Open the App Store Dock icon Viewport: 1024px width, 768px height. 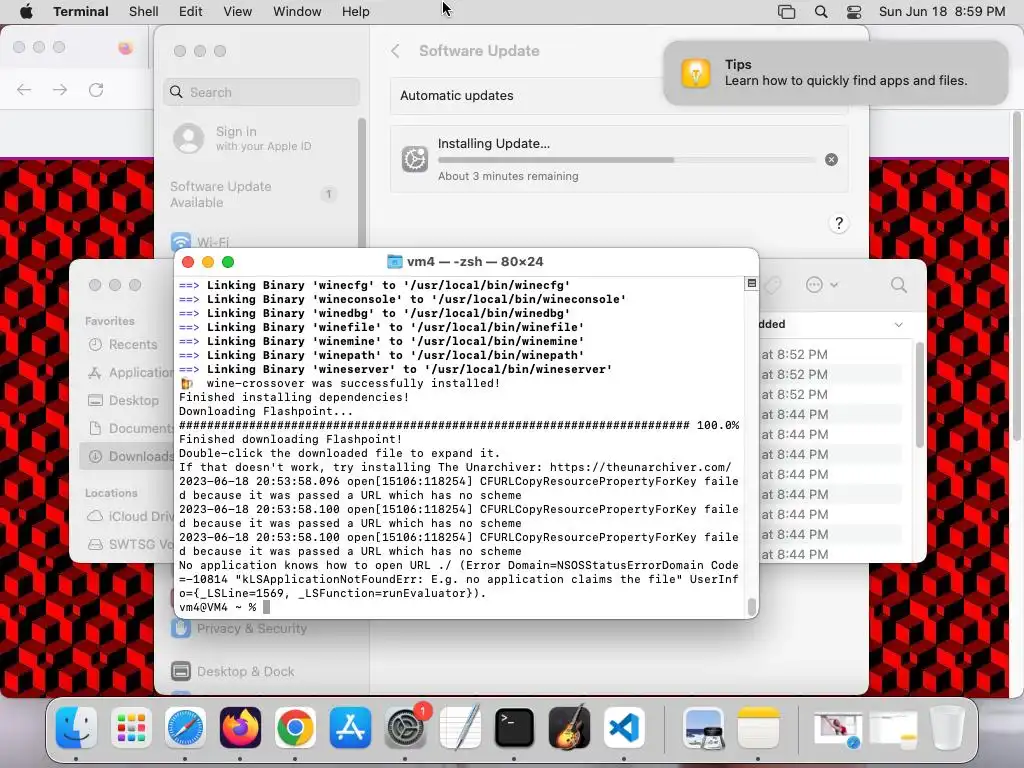350,728
